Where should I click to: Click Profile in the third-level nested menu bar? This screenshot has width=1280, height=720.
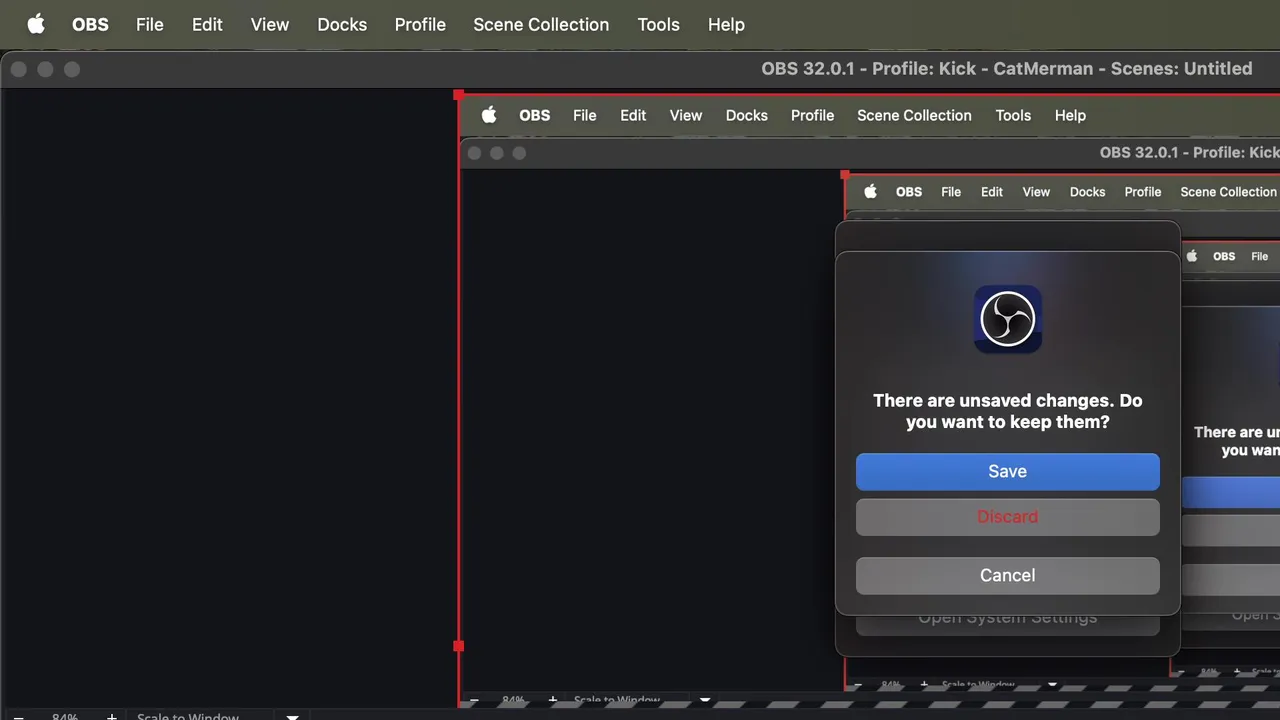tap(1143, 192)
